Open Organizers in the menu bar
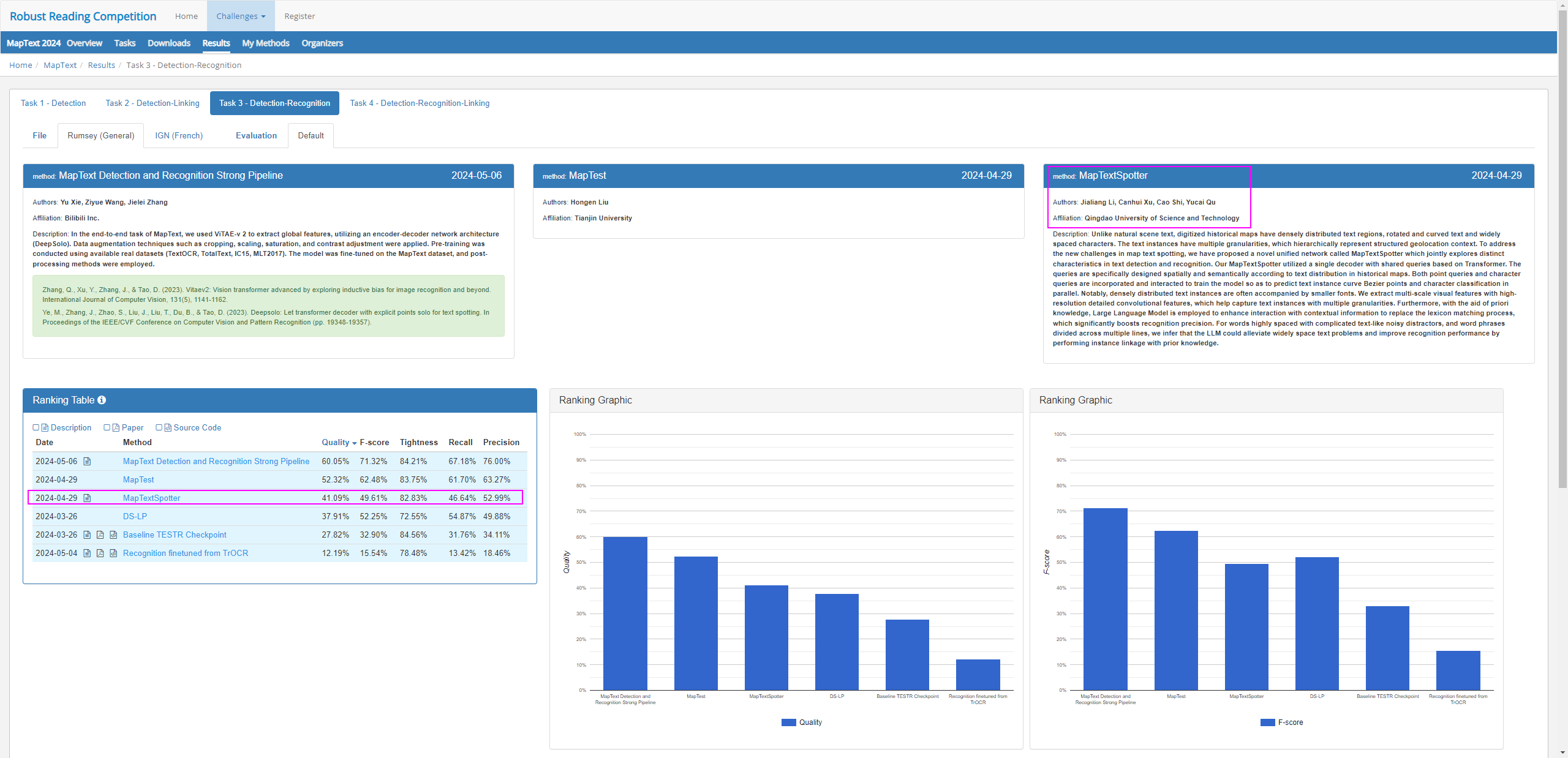Screen dimensions: 1568x758 pos(322,43)
